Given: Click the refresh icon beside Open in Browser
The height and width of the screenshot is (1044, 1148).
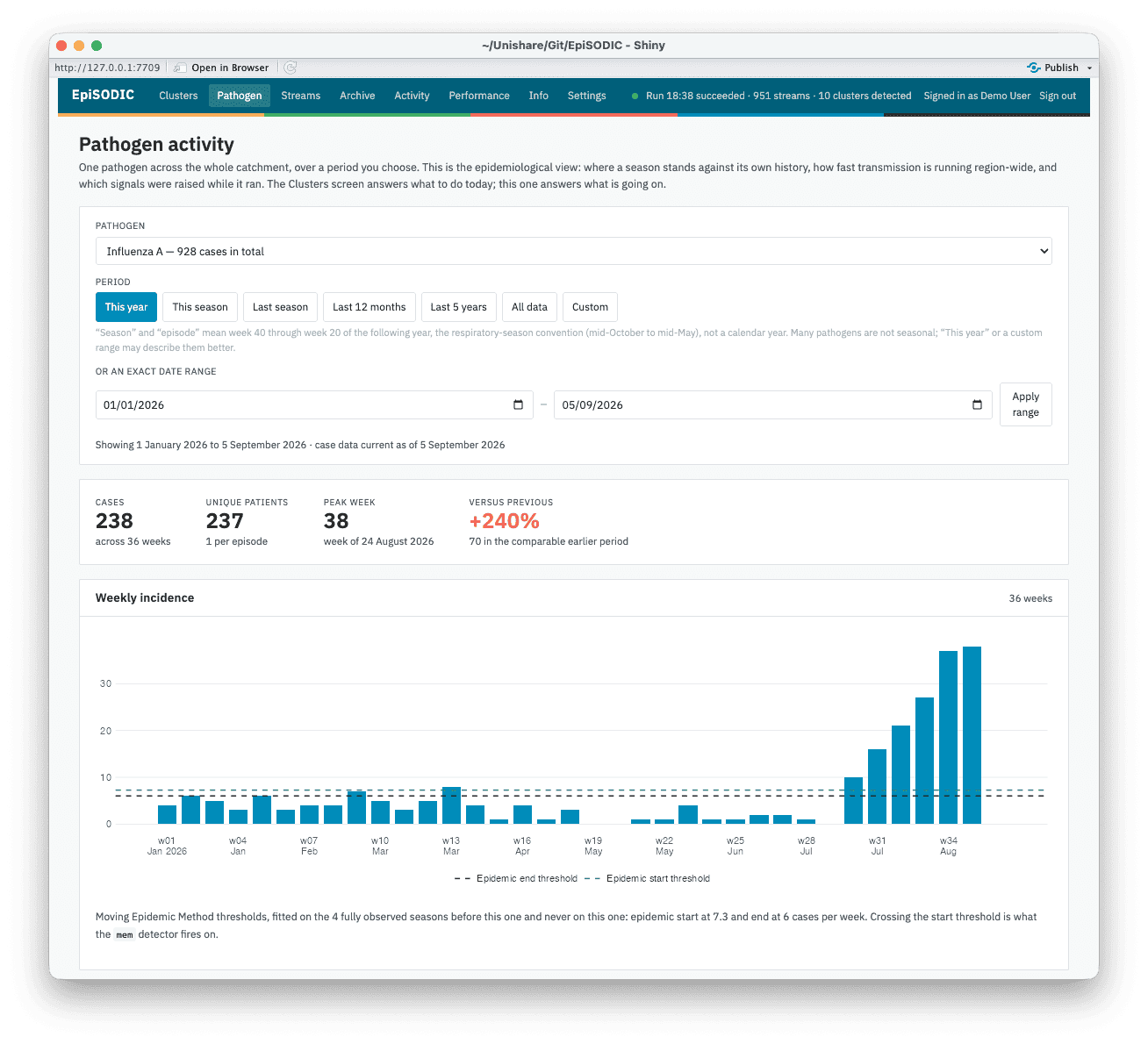Looking at the screenshot, I should 291,68.
